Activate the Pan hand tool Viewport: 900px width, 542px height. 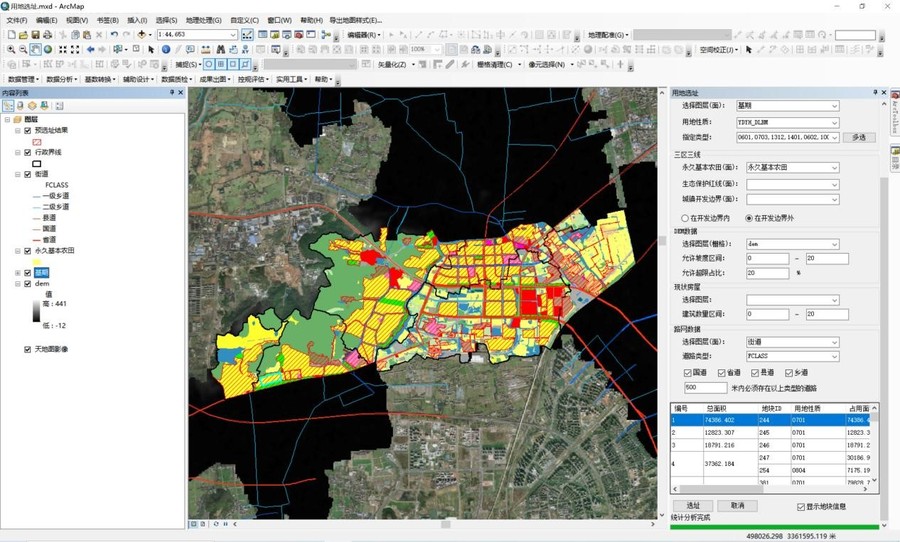pyautogui.click(x=36, y=49)
